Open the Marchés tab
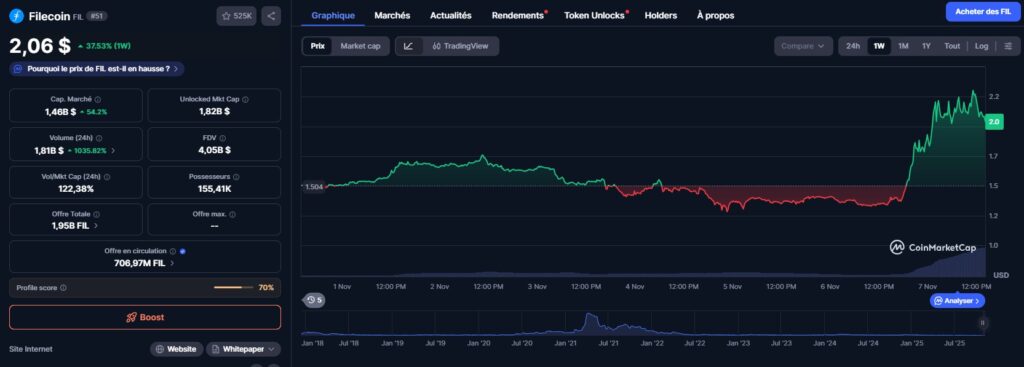The width and height of the screenshot is (1024, 367). [392, 15]
